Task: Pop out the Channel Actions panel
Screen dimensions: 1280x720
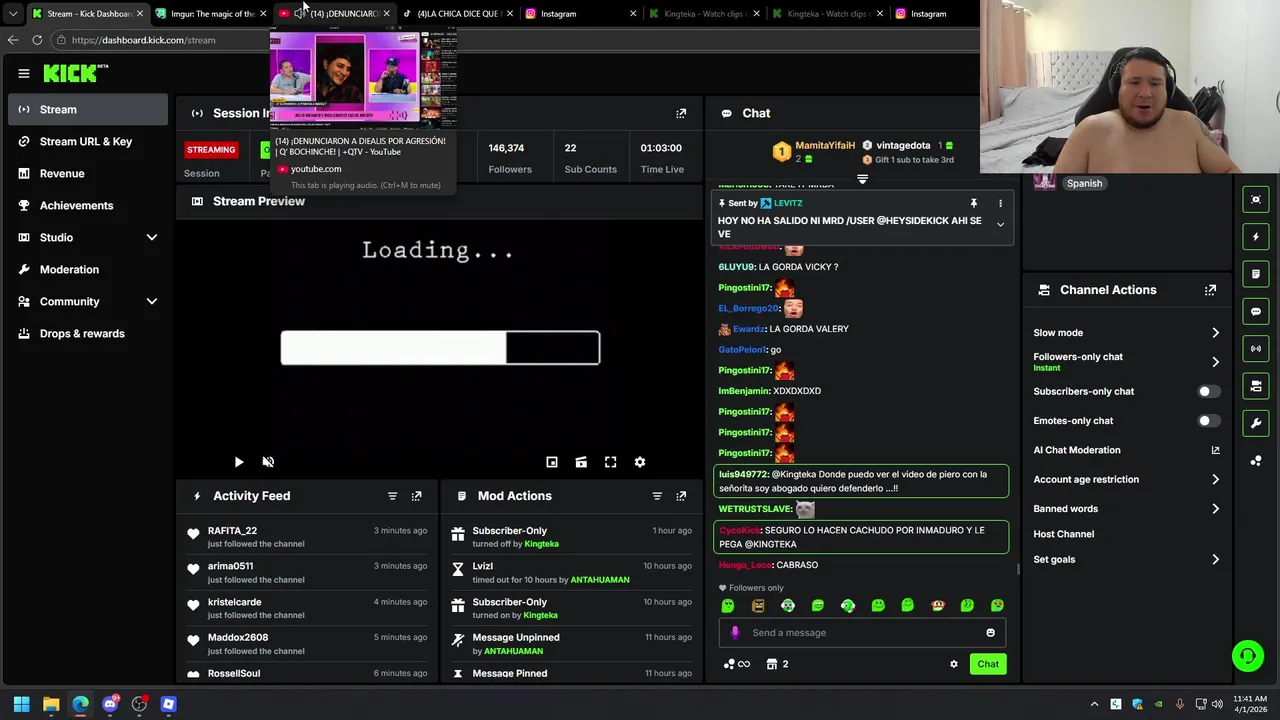Action: 1210,290
